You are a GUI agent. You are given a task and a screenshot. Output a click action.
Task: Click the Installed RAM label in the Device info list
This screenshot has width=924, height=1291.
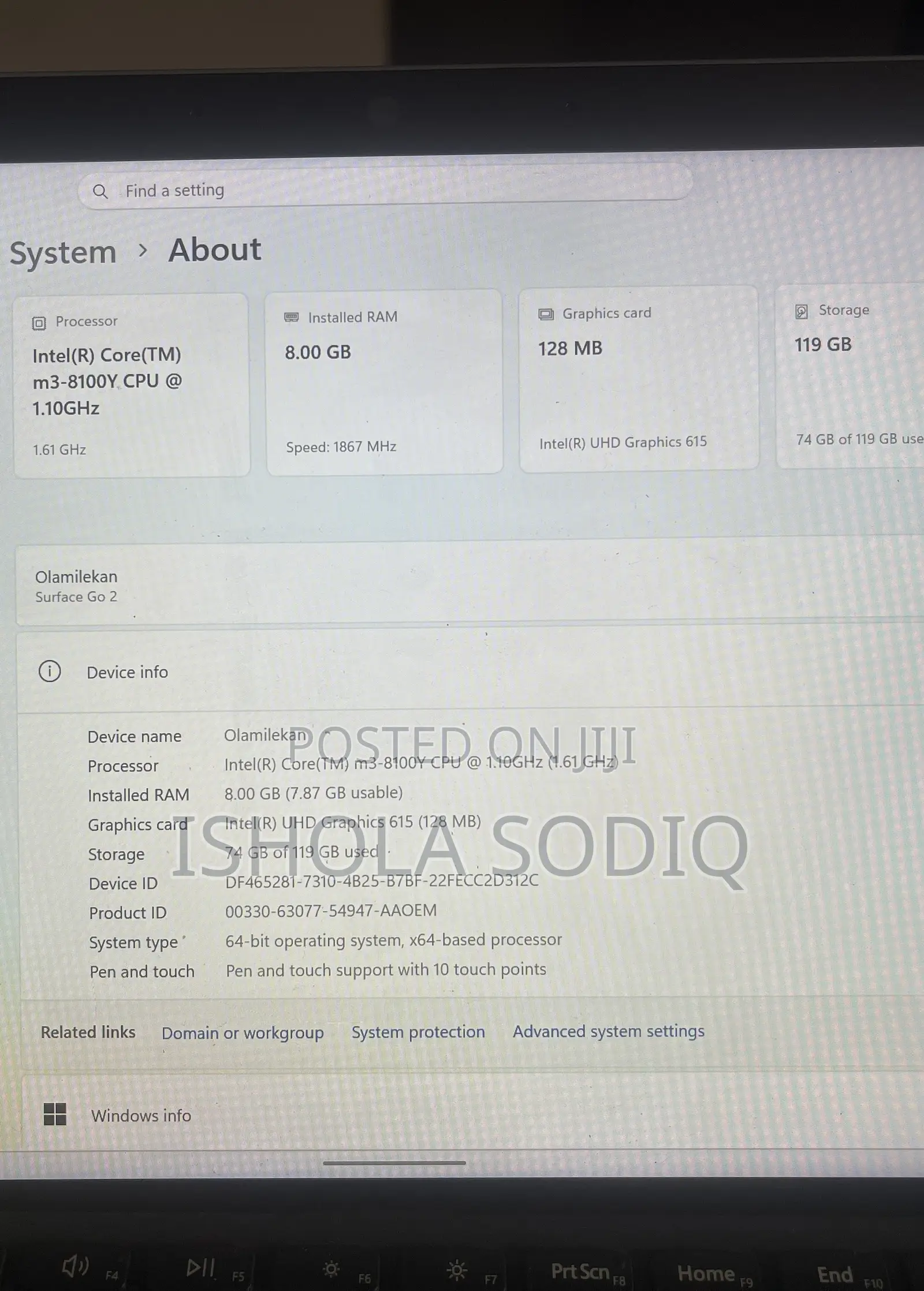(x=139, y=796)
